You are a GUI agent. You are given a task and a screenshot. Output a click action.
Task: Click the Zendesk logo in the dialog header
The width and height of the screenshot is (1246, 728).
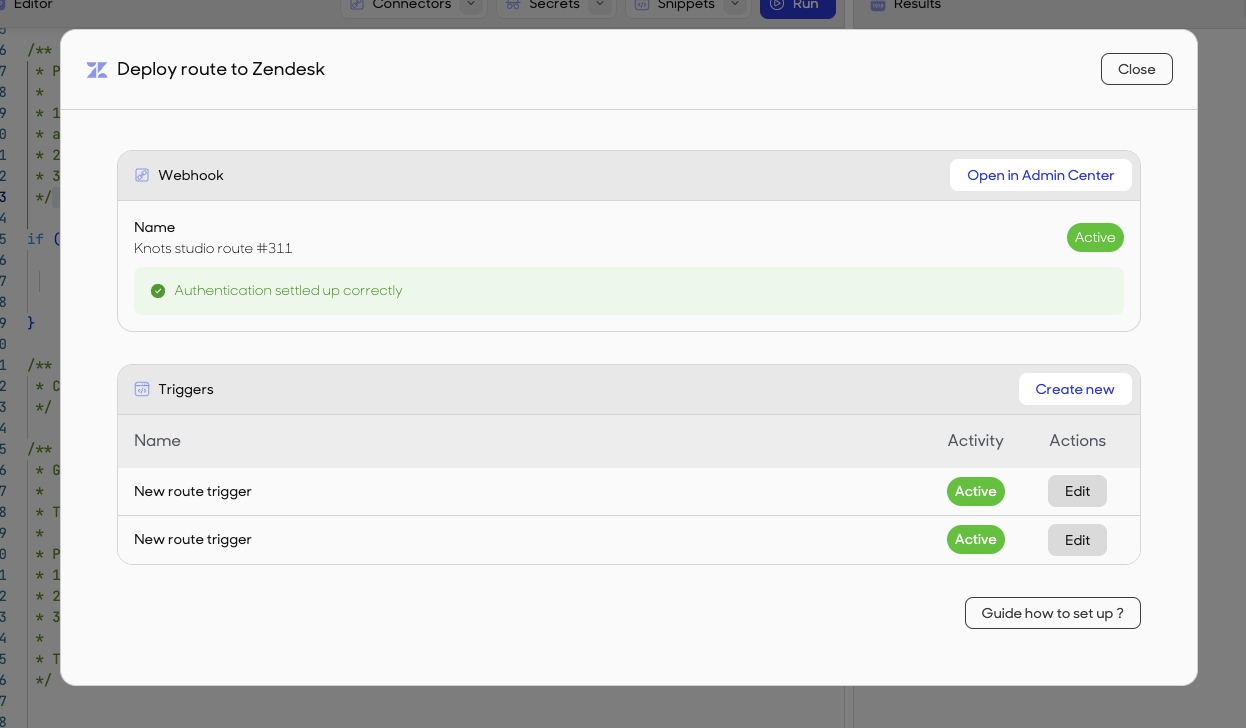pyautogui.click(x=97, y=70)
